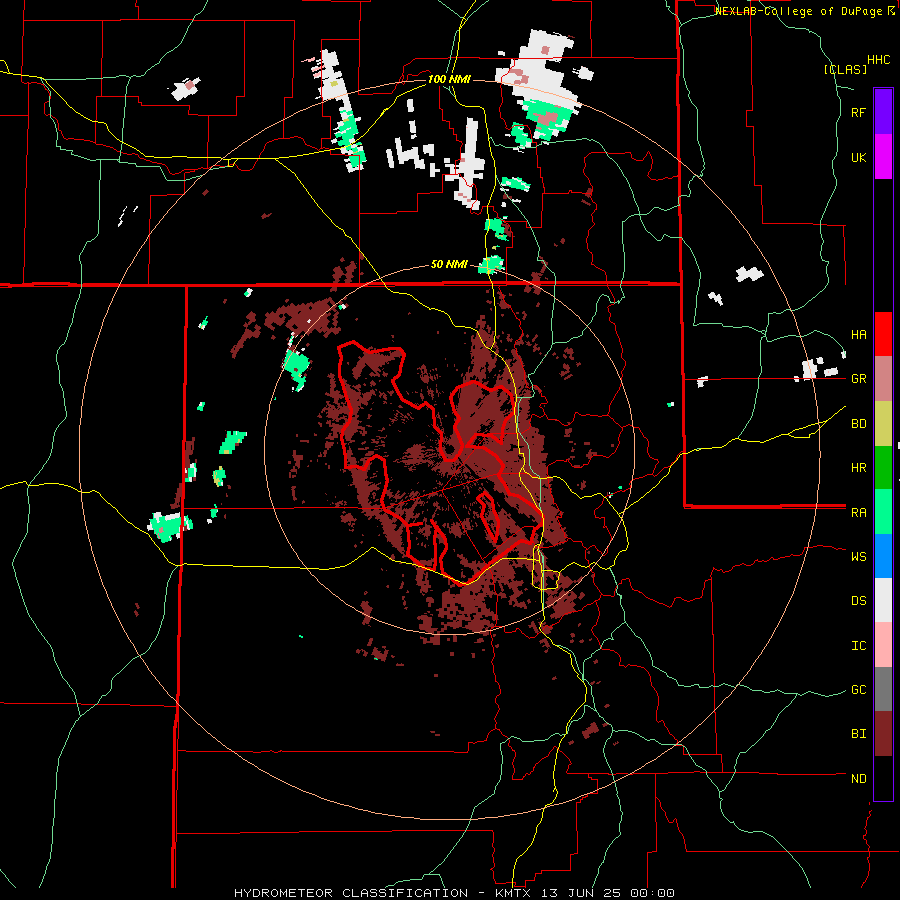Click the "UK" legend label text

(858, 157)
